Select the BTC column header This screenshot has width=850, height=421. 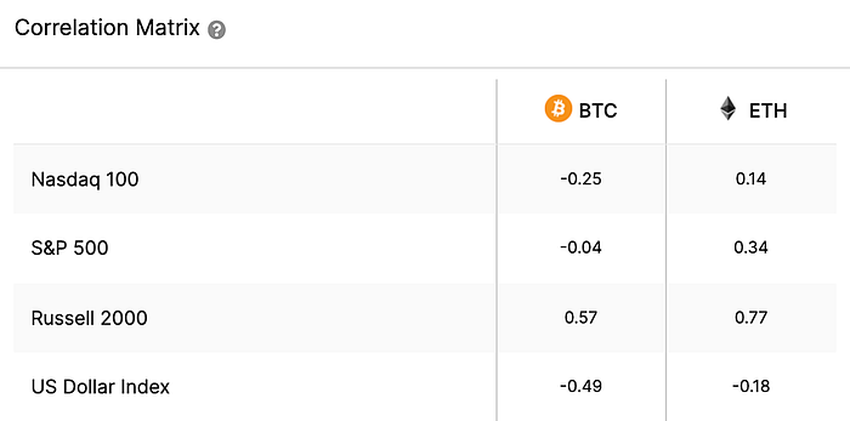click(581, 111)
